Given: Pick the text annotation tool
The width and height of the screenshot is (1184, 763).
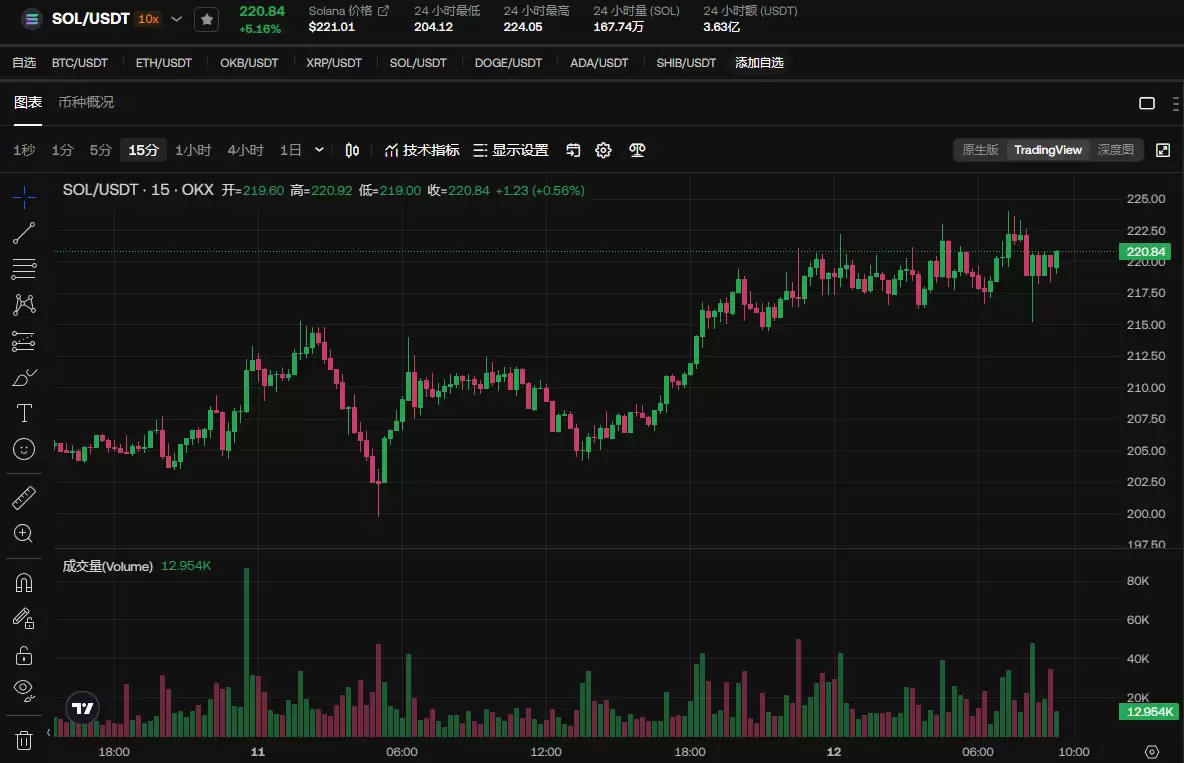Looking at the screenshot, I should (24, 413).
